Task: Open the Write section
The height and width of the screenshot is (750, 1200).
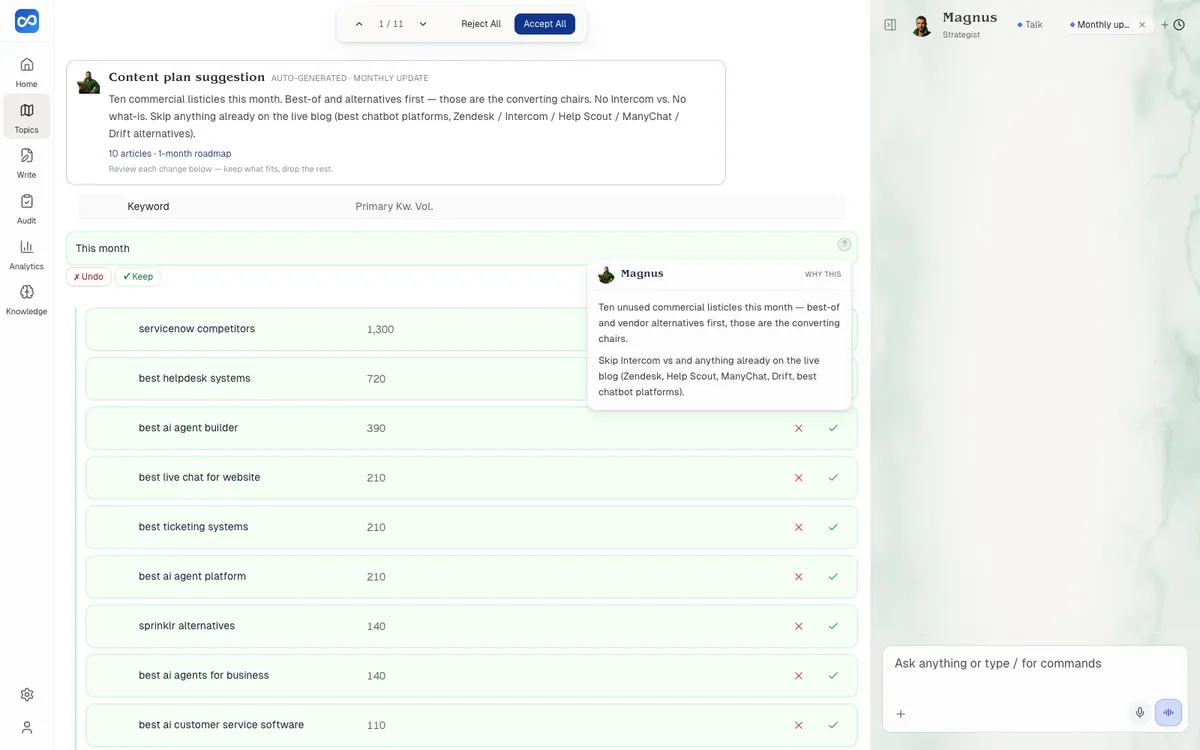Action: pyautogui.click(x=27, y=162)
